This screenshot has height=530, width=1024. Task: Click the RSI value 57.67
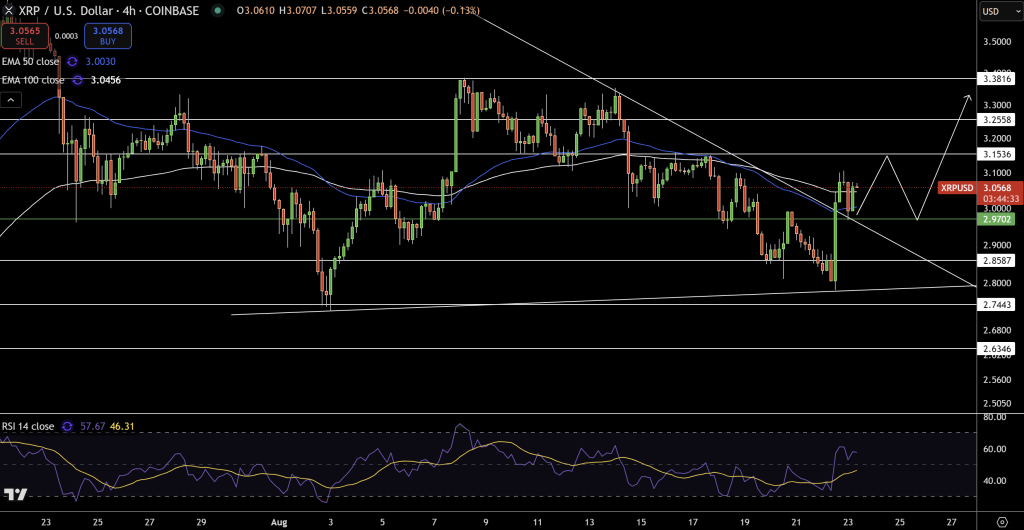tap(92, 426)
